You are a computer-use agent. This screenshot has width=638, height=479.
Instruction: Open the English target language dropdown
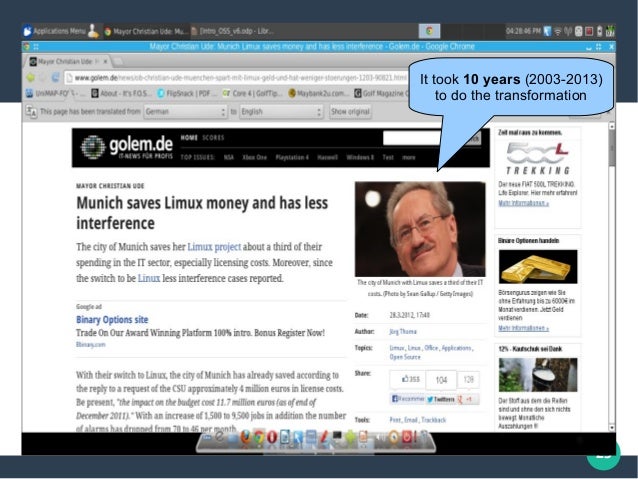click(281, 112)
